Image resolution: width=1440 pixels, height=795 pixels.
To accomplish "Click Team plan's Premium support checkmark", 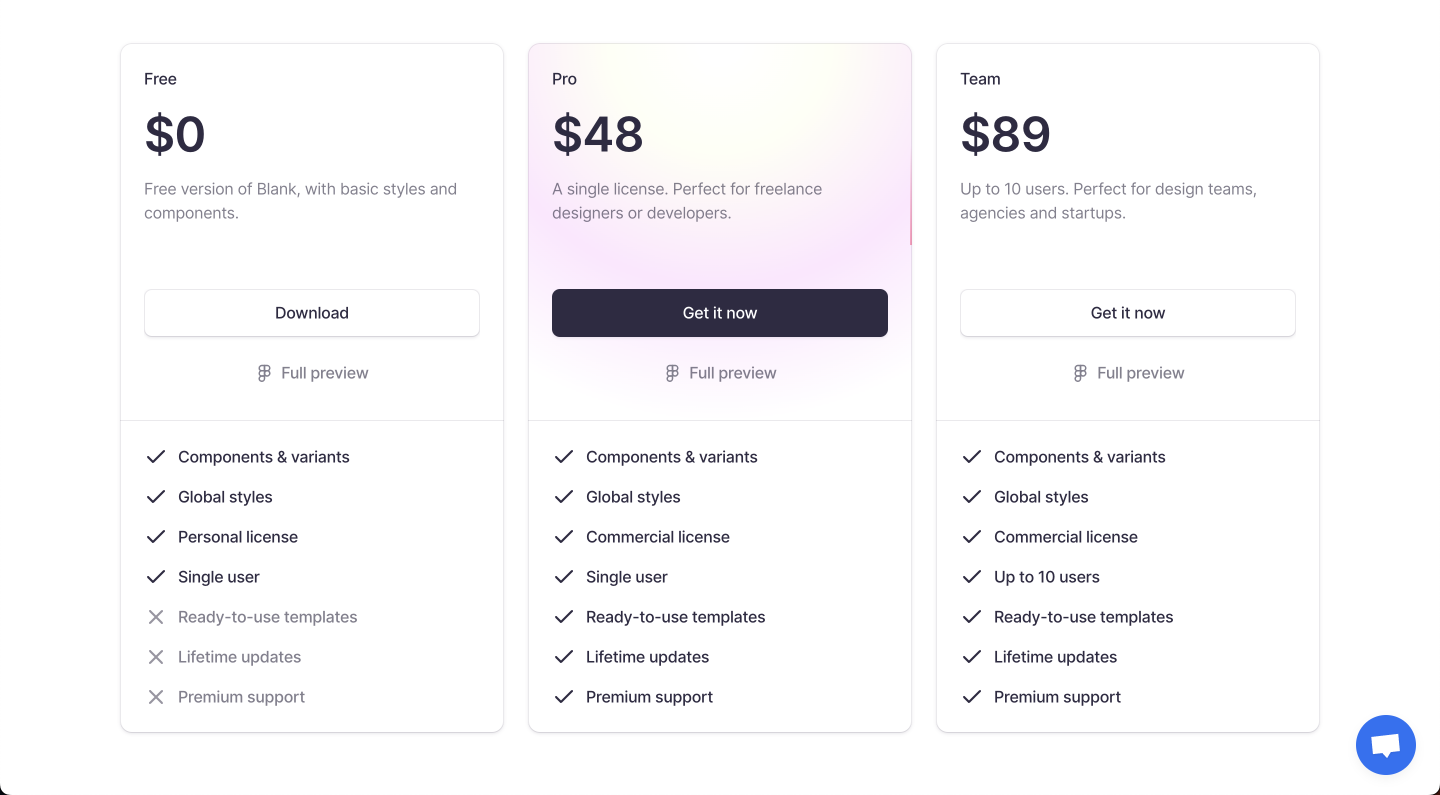I will coord(972,697).
